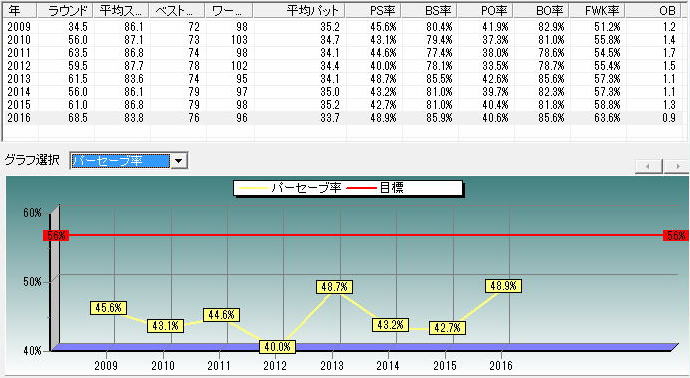Click the graph scroll-right arrow button
690x378 pixels.
(x=676, y=166)
